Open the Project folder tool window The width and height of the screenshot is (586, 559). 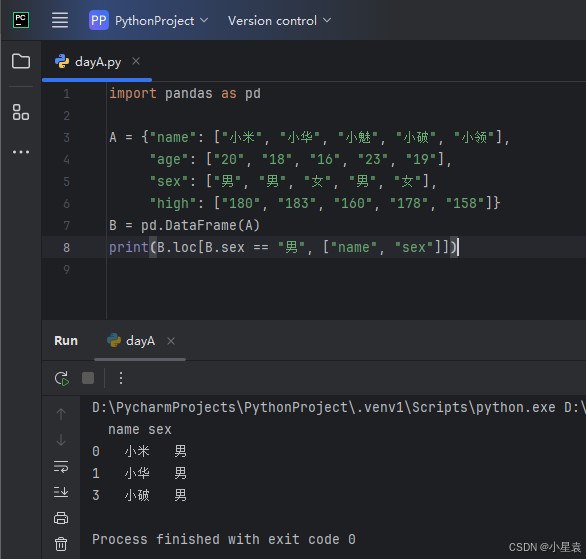[x=21, y=61]
